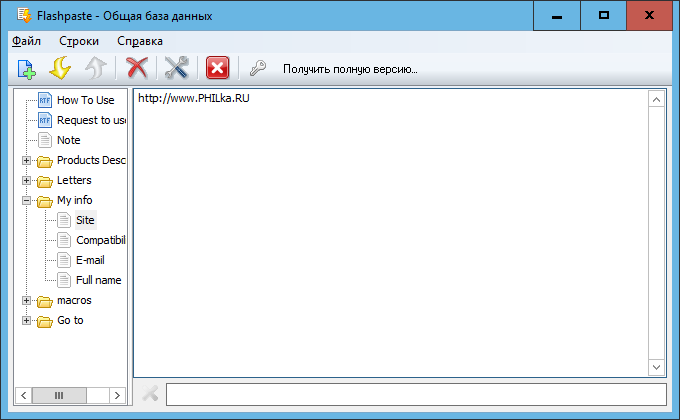Click the folder icon of Products Desc
This screenshot has width=680, height=420.
coord(45,161)
